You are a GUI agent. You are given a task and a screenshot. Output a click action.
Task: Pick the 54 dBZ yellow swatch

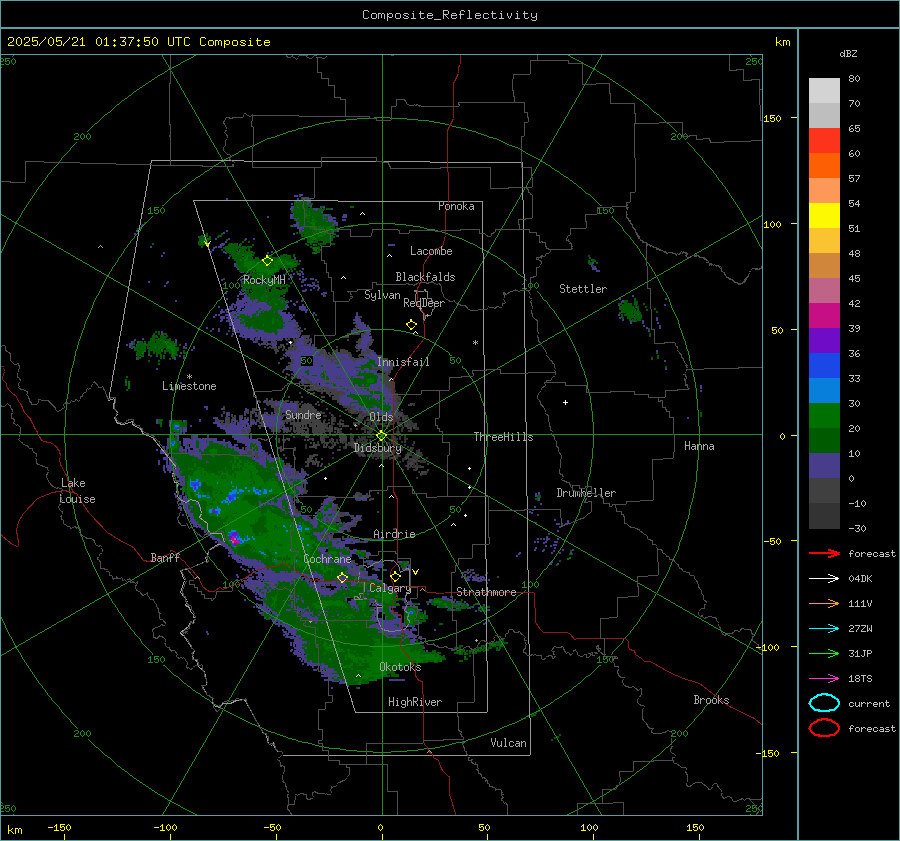point(824,215)
